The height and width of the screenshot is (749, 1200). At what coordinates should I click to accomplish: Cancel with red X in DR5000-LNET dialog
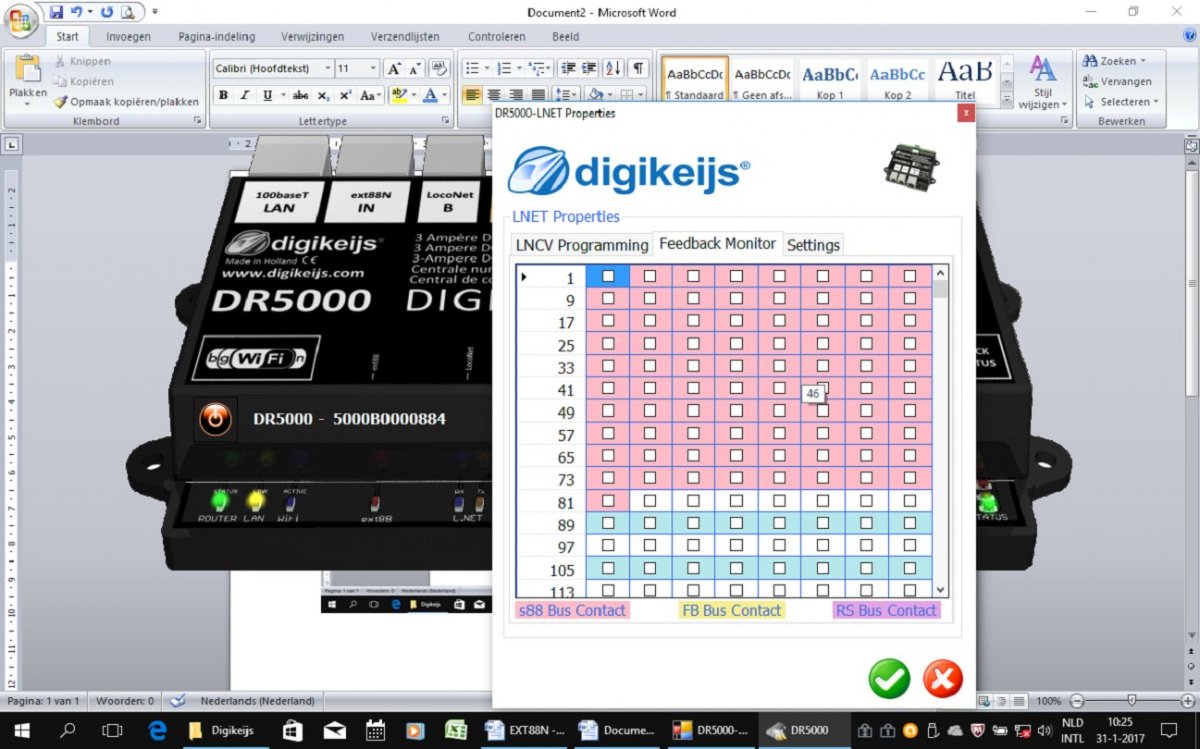tap(942, 679)
